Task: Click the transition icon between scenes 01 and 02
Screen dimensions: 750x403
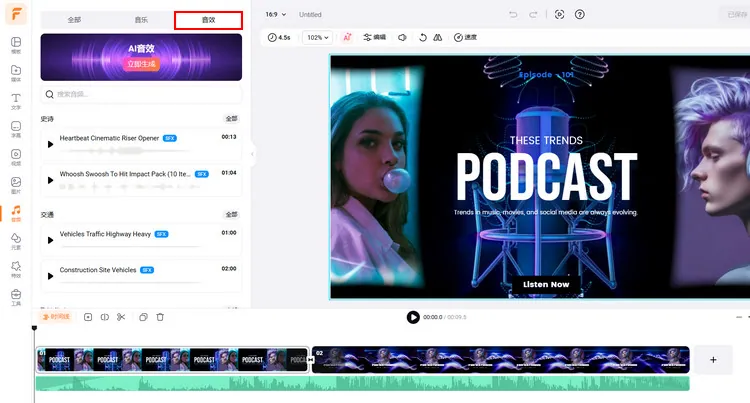Action: pos(310,360)
